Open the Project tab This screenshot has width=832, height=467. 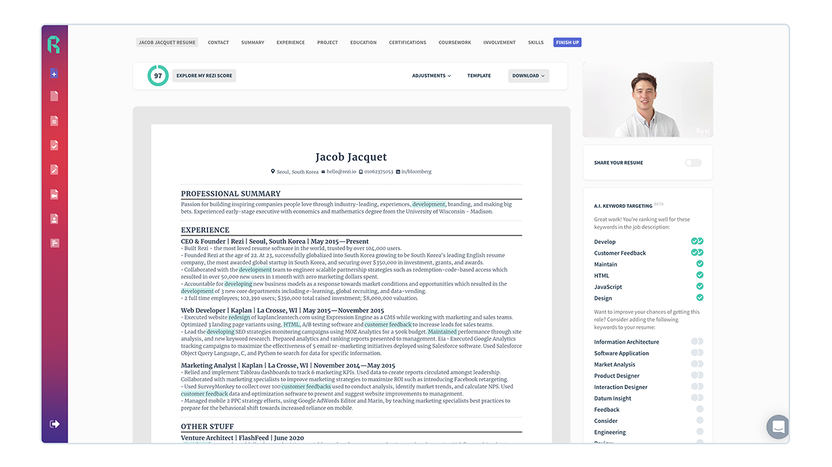327,42
